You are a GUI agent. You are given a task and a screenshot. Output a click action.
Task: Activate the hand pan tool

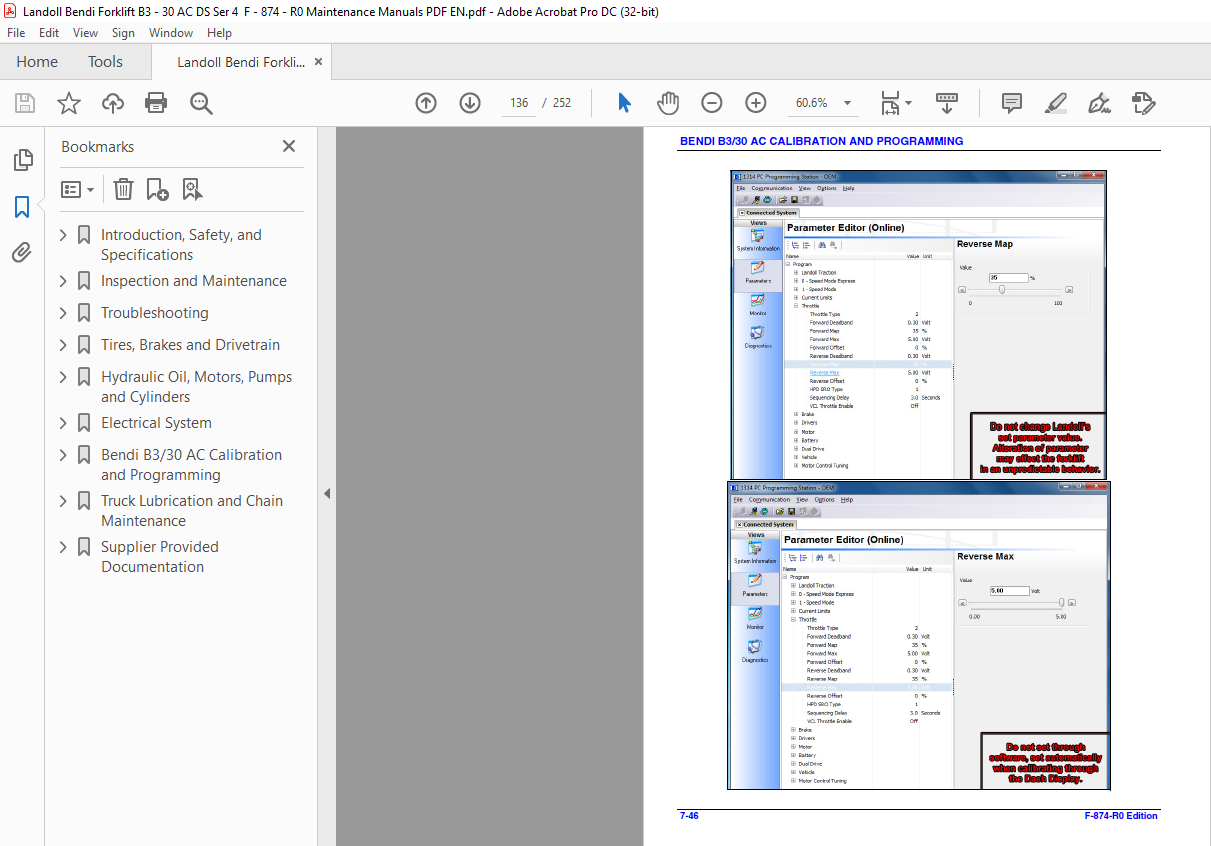[x=668, y=103]
